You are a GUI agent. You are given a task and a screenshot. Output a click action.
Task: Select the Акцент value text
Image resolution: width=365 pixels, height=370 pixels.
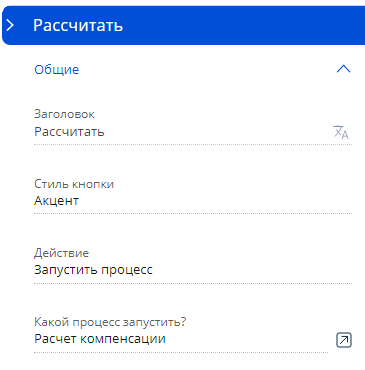[x=56, y=201]
